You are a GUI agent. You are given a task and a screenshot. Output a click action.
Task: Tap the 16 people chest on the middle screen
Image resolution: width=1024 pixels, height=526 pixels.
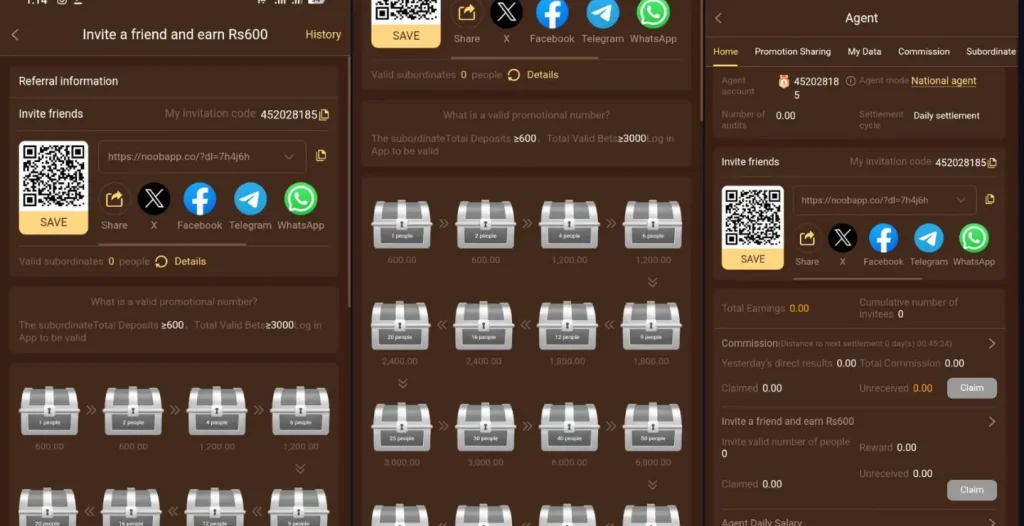(484, 325)
